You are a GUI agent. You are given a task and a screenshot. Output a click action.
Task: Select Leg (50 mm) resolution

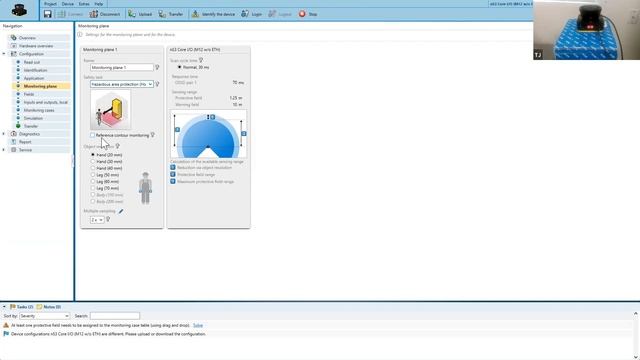coord(93,175)
